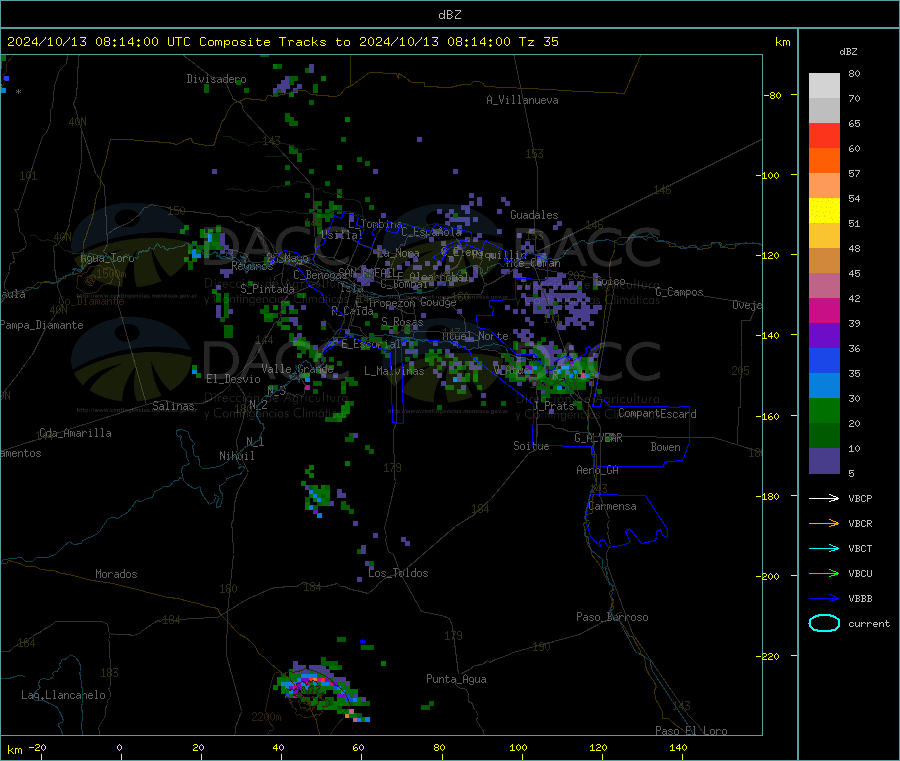Image resolution: width=900 pixels, height=761 pixels.
Task: Pick the blue 35–36 dBZ color swatch
Action: [x=824, y=360]
